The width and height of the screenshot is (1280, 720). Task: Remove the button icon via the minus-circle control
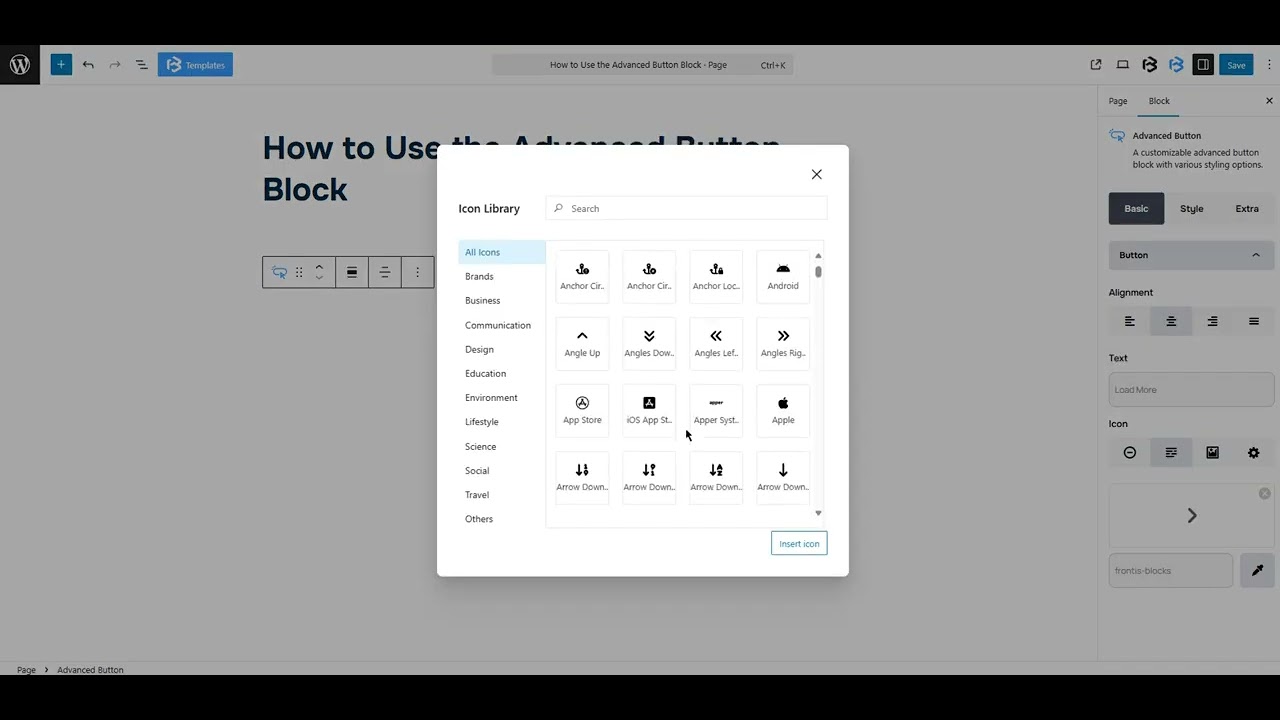1129,452
